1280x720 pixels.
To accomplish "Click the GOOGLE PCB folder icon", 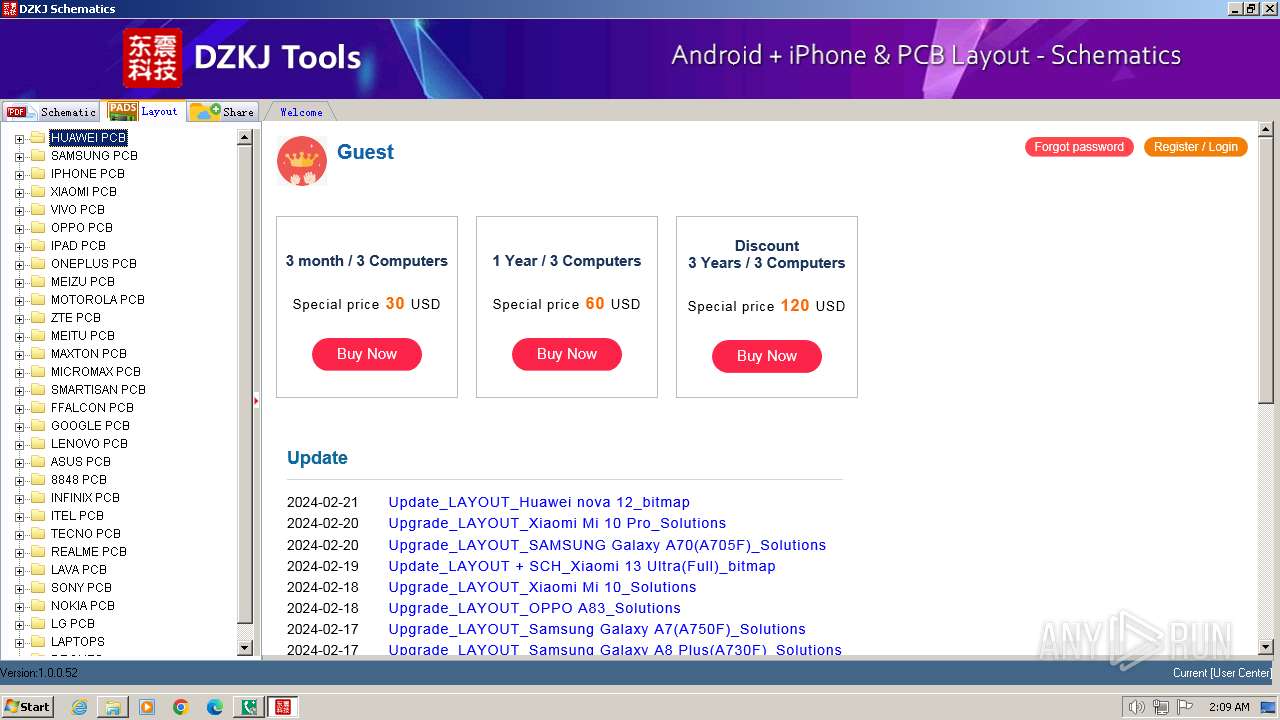I will tap(38, 425).
